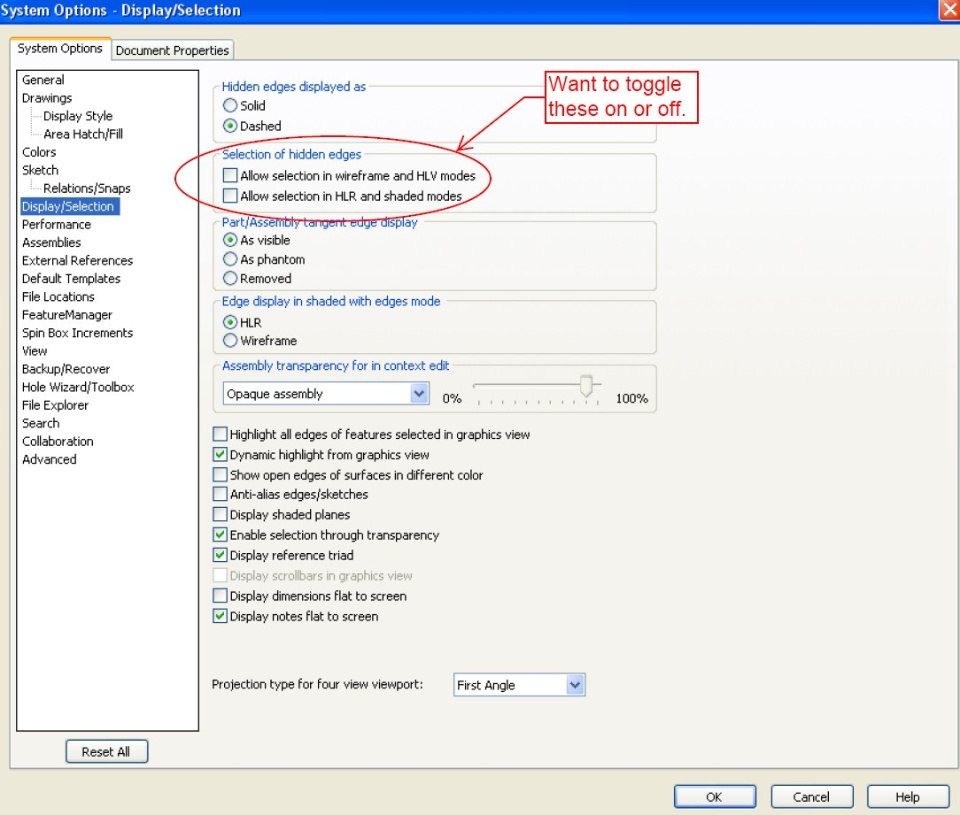This screenshot has height=815, width=960.
Task: Uncheck Display notes flat to screen
Action: click(220, 616)
